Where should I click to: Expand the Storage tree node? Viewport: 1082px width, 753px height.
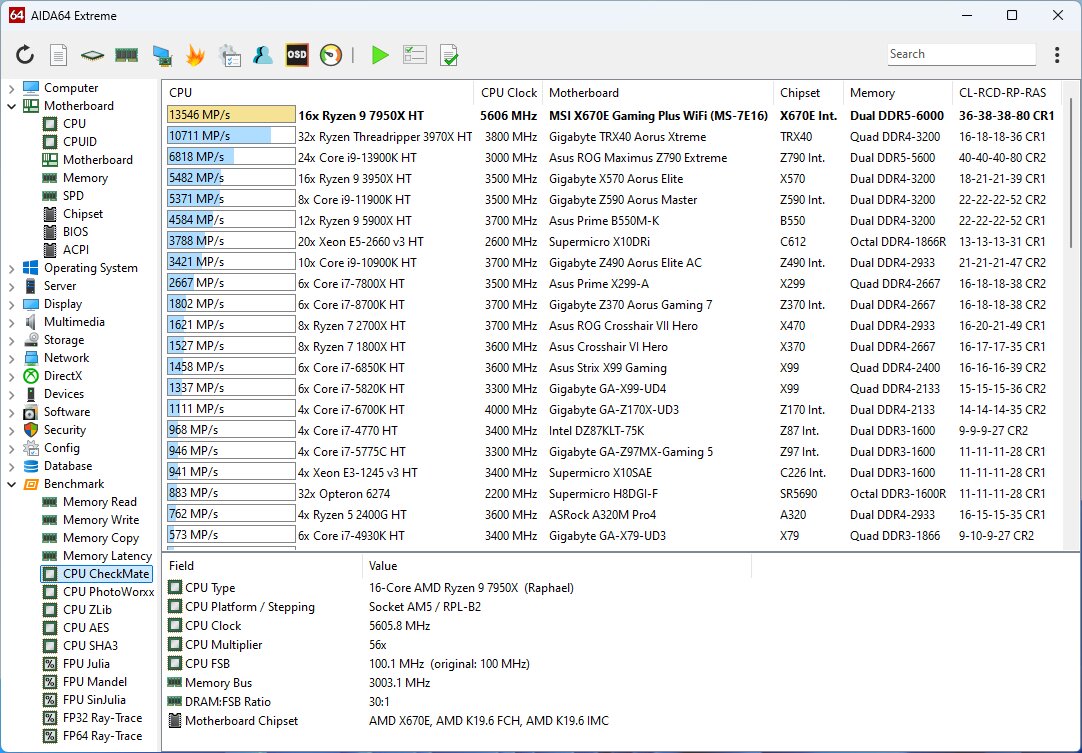(11, 340)
